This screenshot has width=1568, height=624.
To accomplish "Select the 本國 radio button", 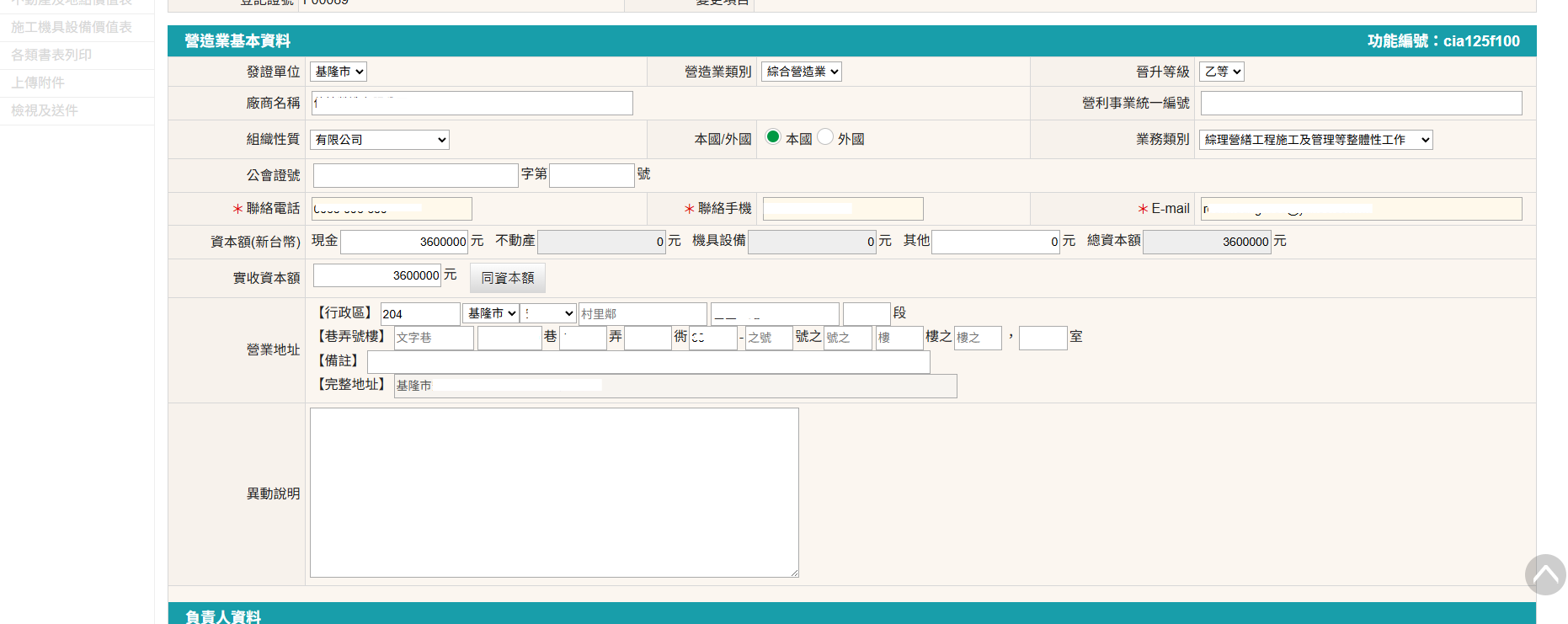I will (x=772, y=136).
